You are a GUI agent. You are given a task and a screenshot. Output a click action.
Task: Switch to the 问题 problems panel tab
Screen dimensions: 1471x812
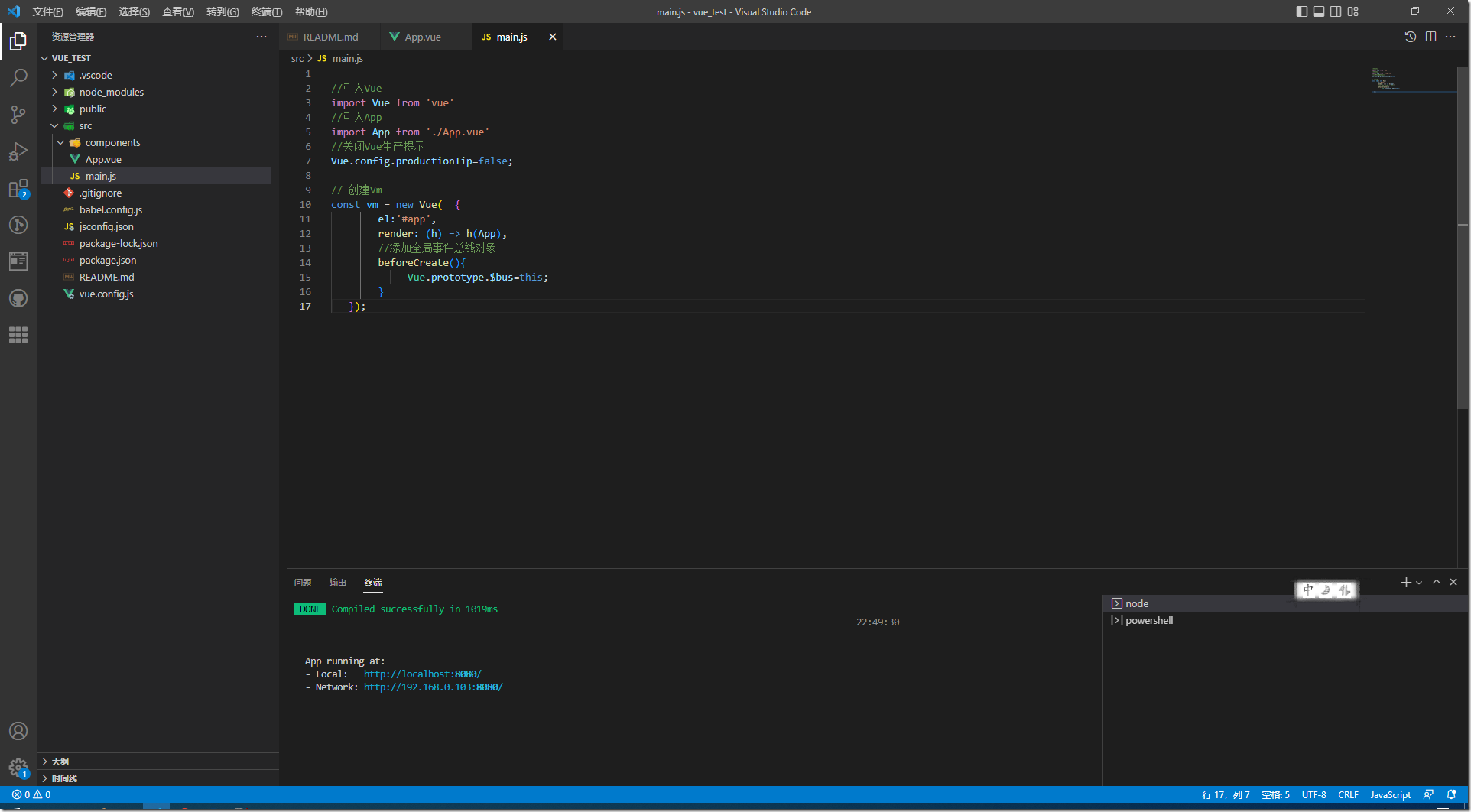(303, 583)
